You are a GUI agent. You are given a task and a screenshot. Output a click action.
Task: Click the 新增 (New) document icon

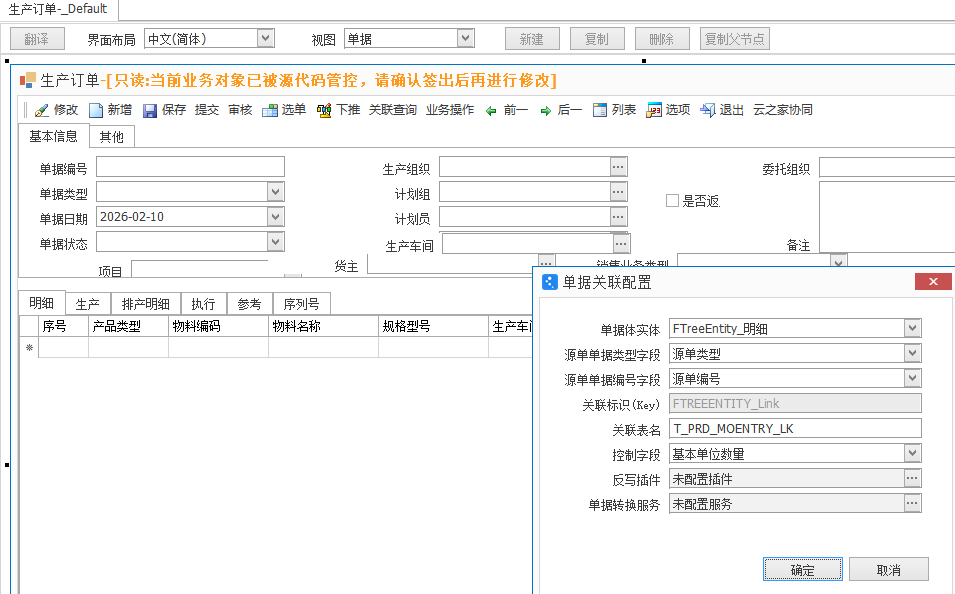[96, 111]
